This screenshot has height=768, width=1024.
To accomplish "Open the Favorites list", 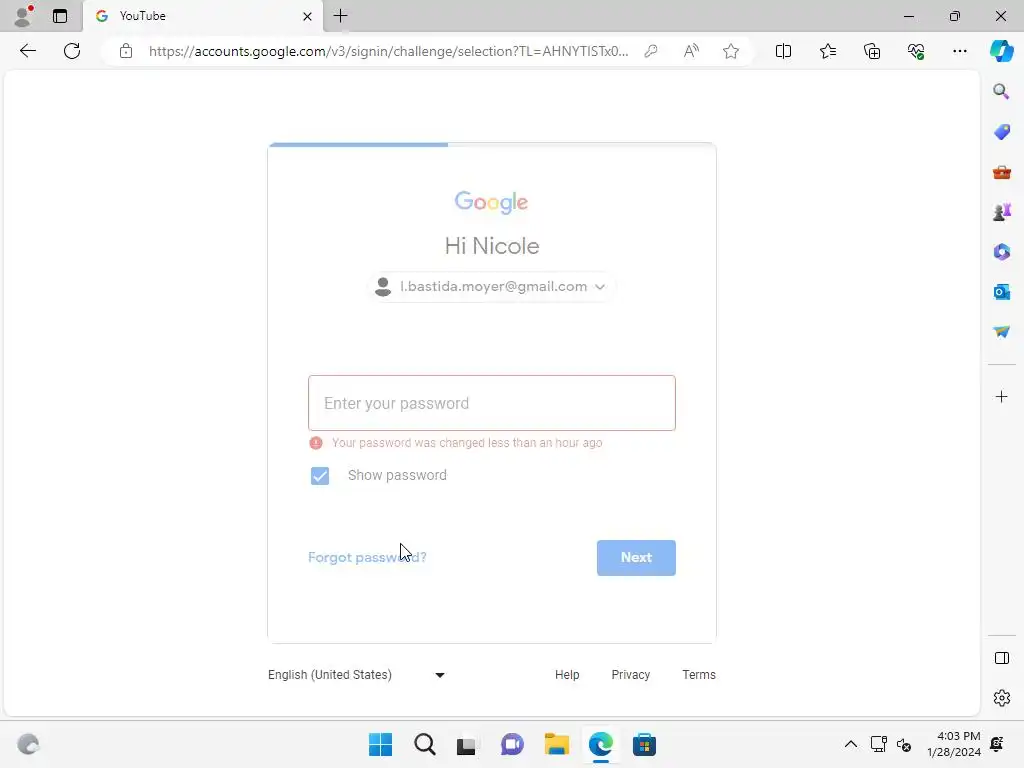I will [x=827, y=51].
